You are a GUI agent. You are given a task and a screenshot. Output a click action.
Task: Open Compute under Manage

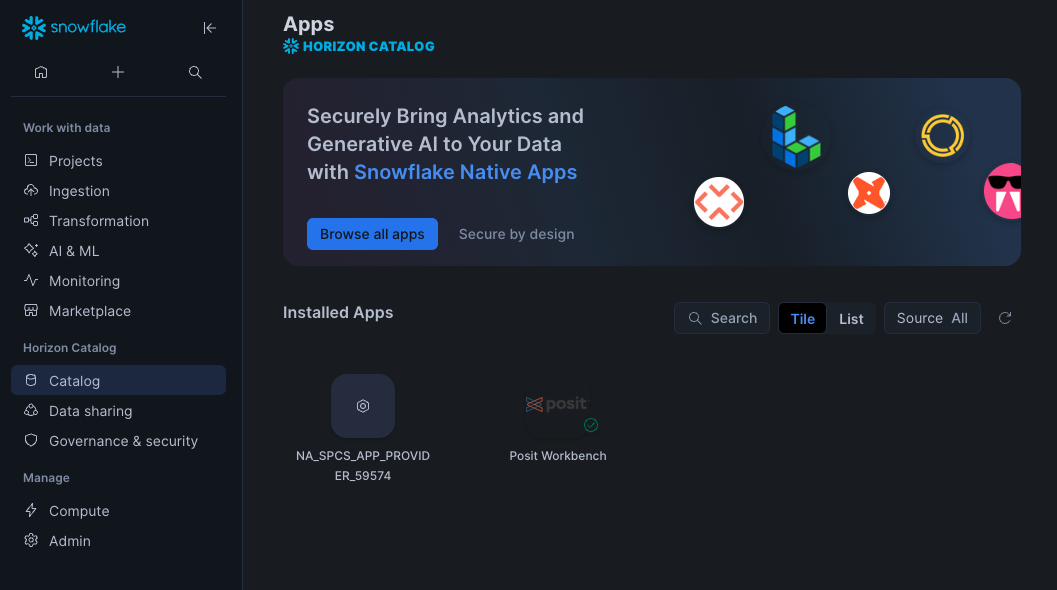tap(118, 510)
